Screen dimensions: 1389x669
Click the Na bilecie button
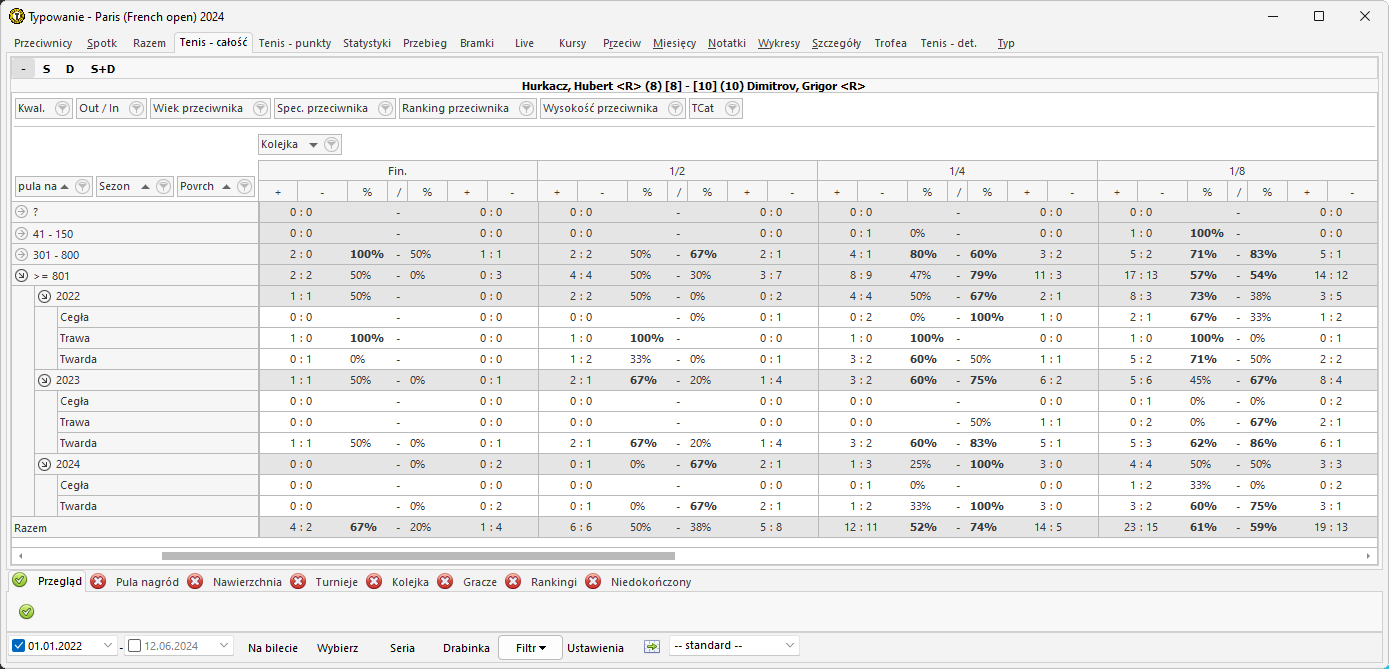click(x=273, y=648)
